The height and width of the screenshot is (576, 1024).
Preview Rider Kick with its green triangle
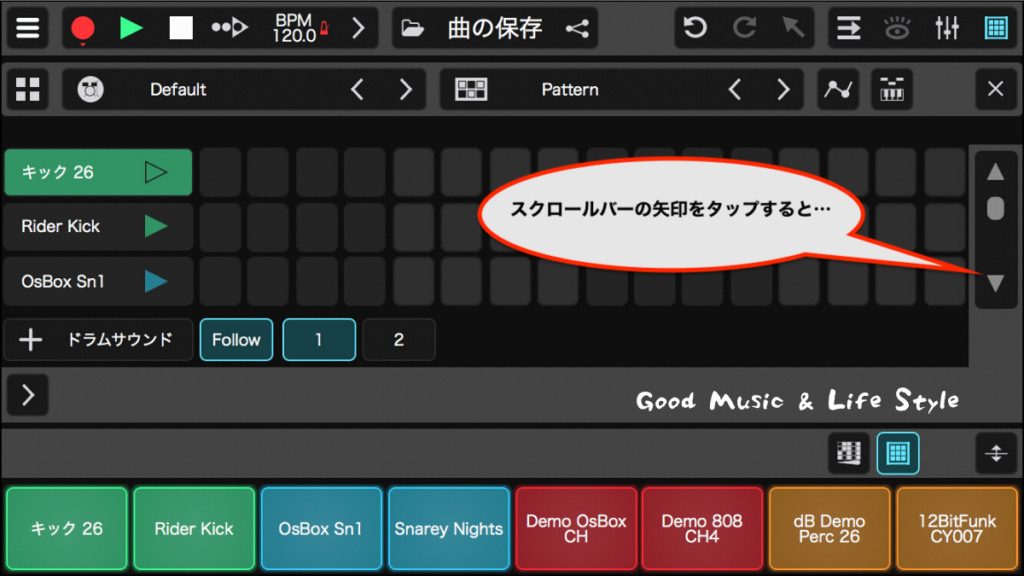(x=155, y=227)
